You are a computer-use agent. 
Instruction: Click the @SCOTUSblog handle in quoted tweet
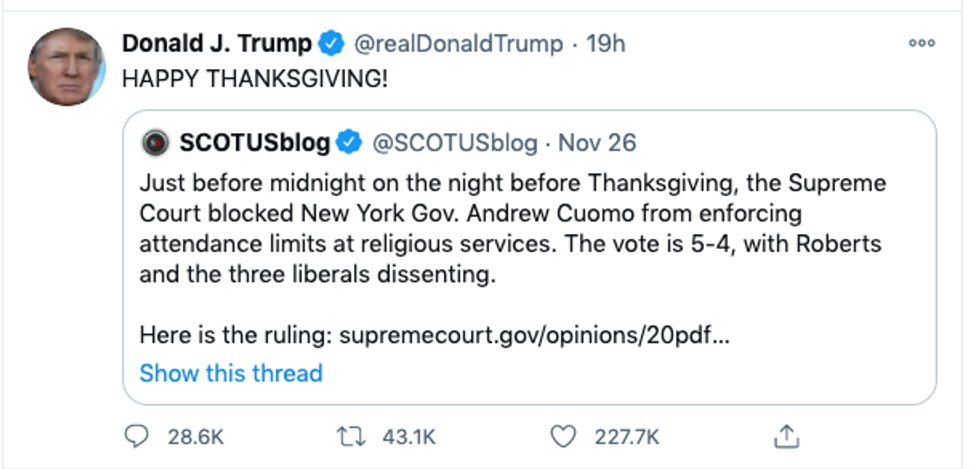(455, 142)
